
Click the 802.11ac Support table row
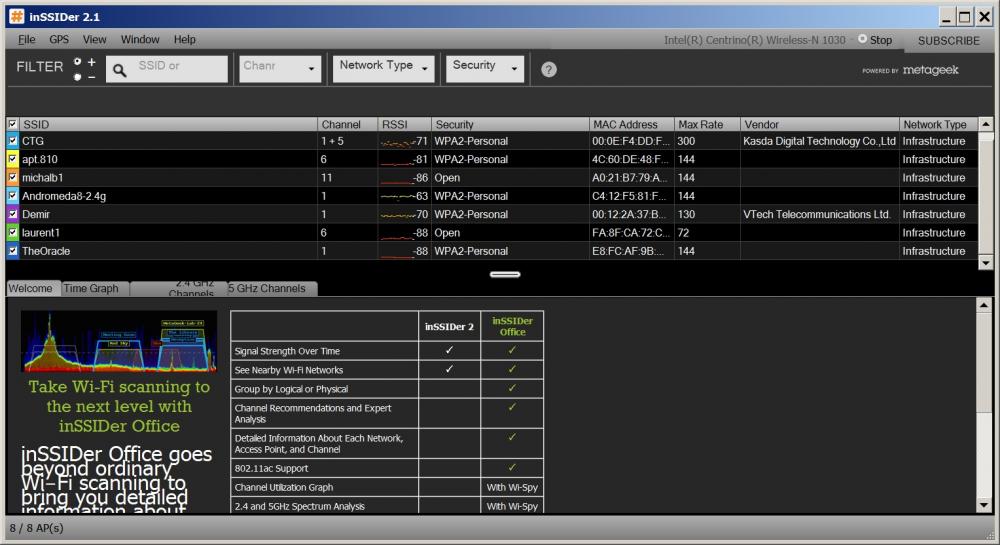(387, 468)
